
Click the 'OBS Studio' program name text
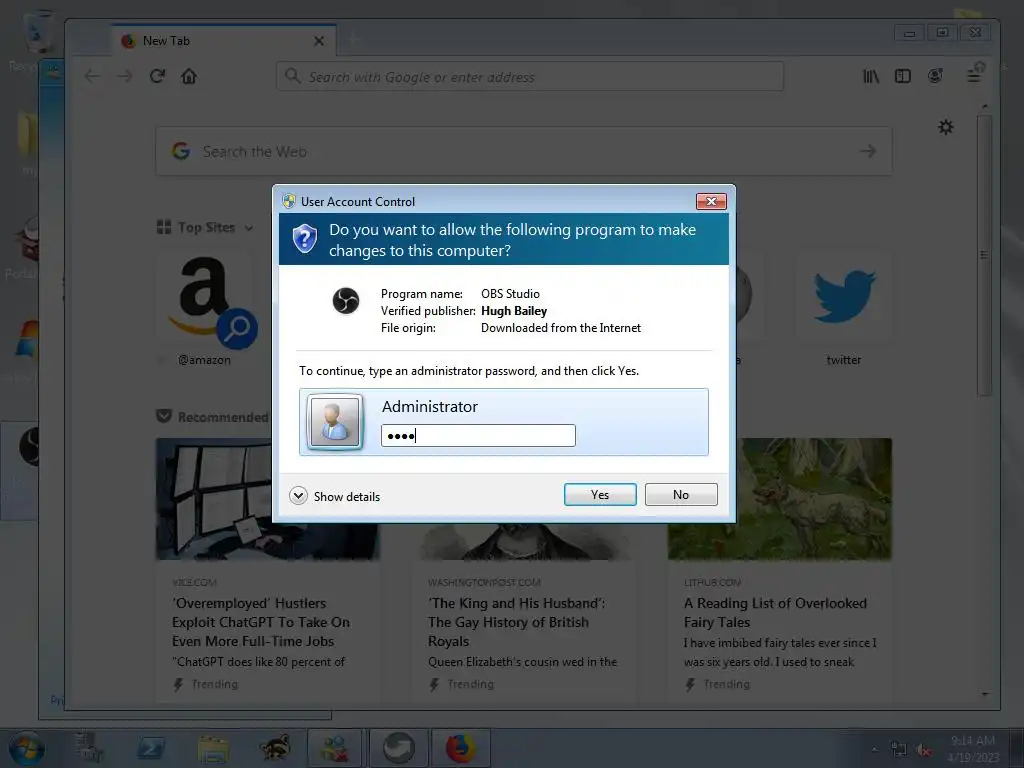510,294
